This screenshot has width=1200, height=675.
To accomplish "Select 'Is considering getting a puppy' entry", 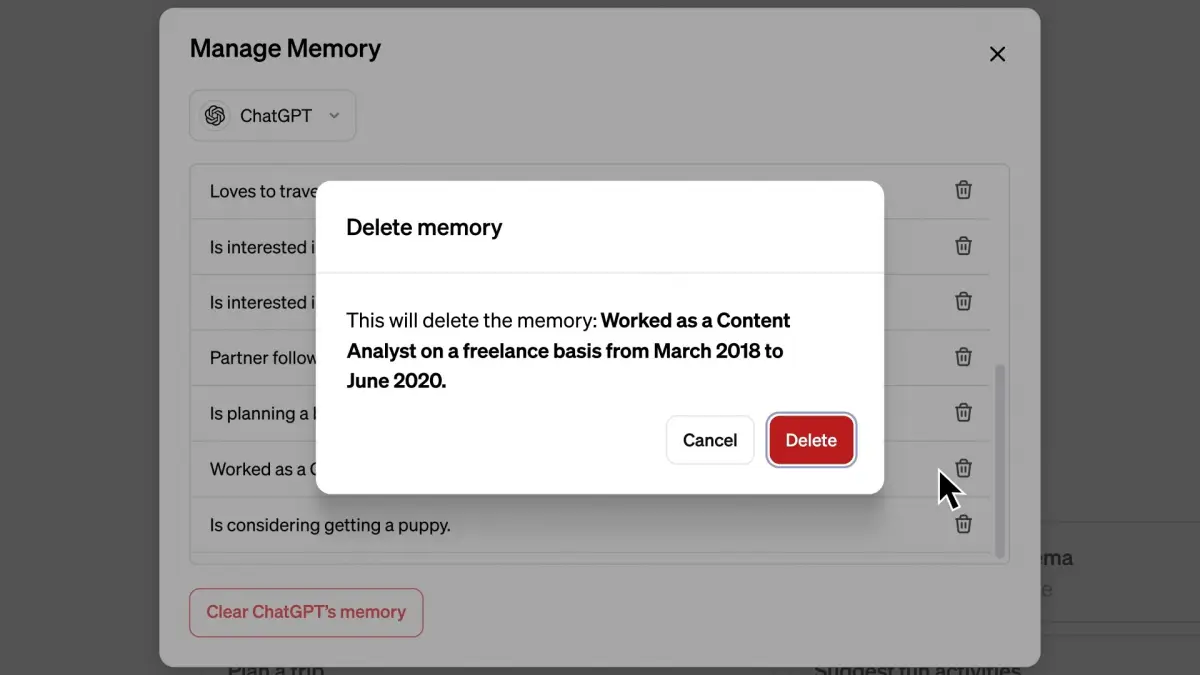I will pos(330,525).
